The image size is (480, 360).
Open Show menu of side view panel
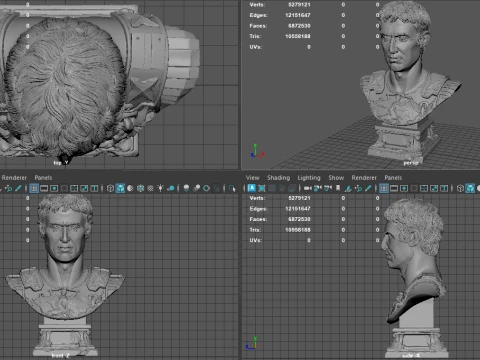coord(336,178)
